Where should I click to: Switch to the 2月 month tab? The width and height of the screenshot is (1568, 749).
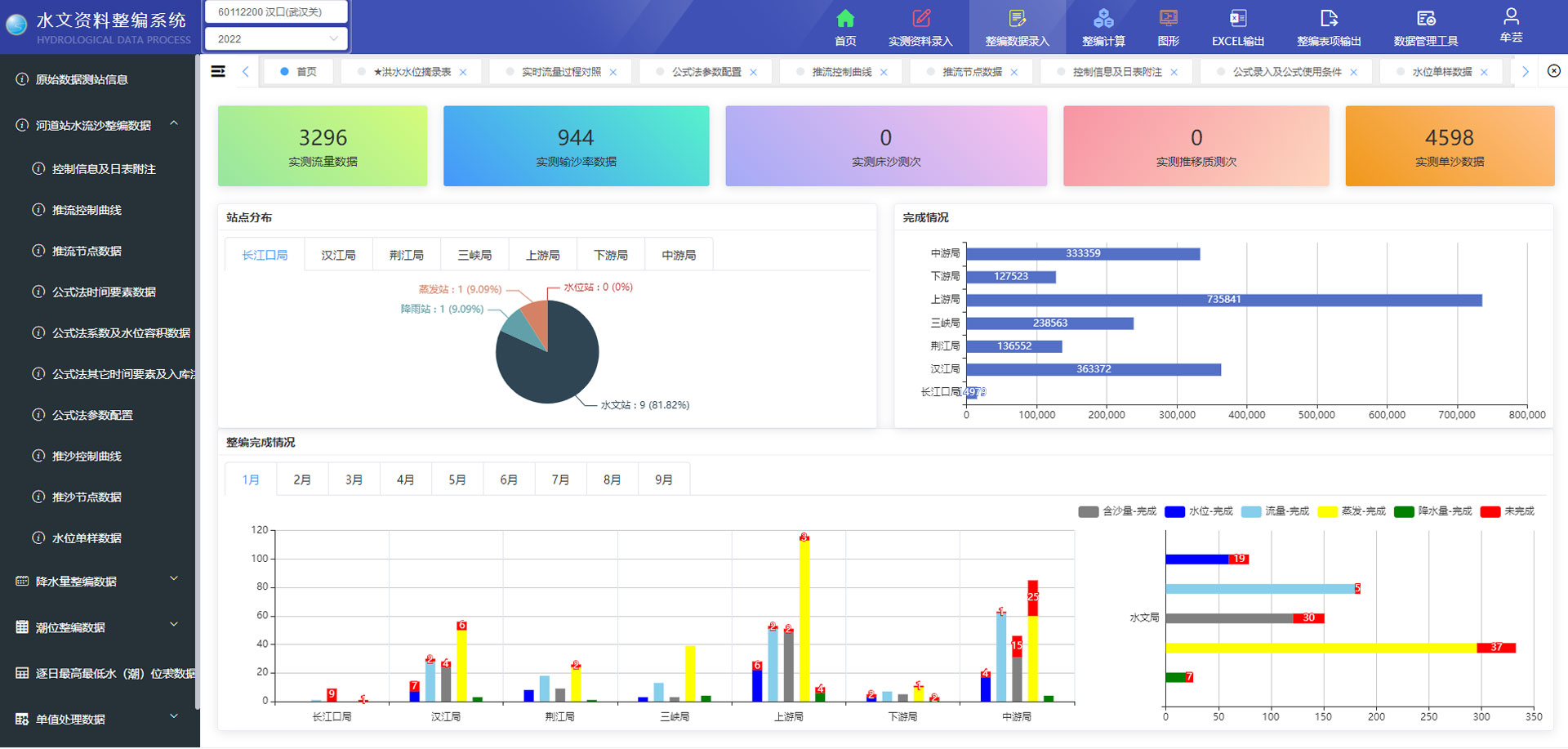tap(302, 479)
